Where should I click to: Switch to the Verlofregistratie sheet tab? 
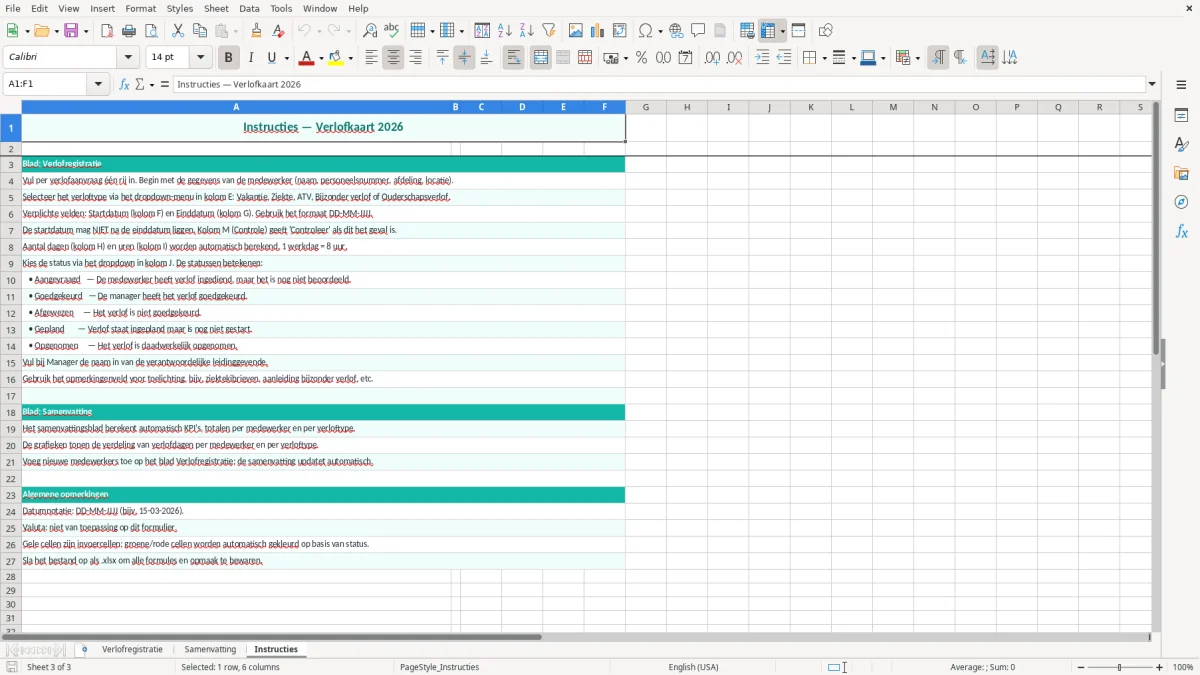(x=132, y=650)
